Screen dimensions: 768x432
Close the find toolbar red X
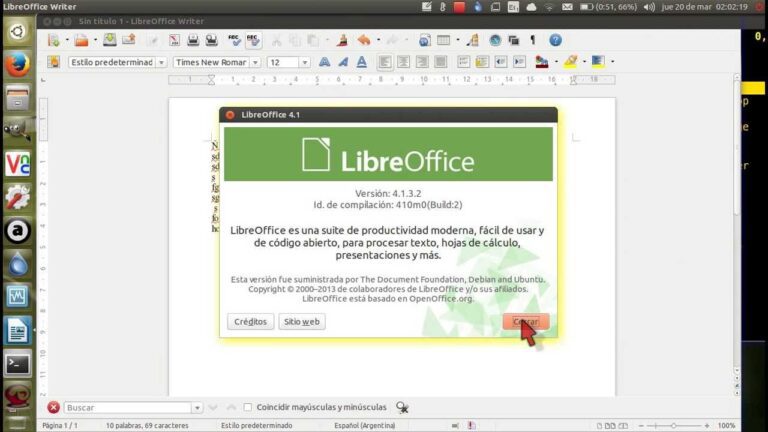(53, 407)
